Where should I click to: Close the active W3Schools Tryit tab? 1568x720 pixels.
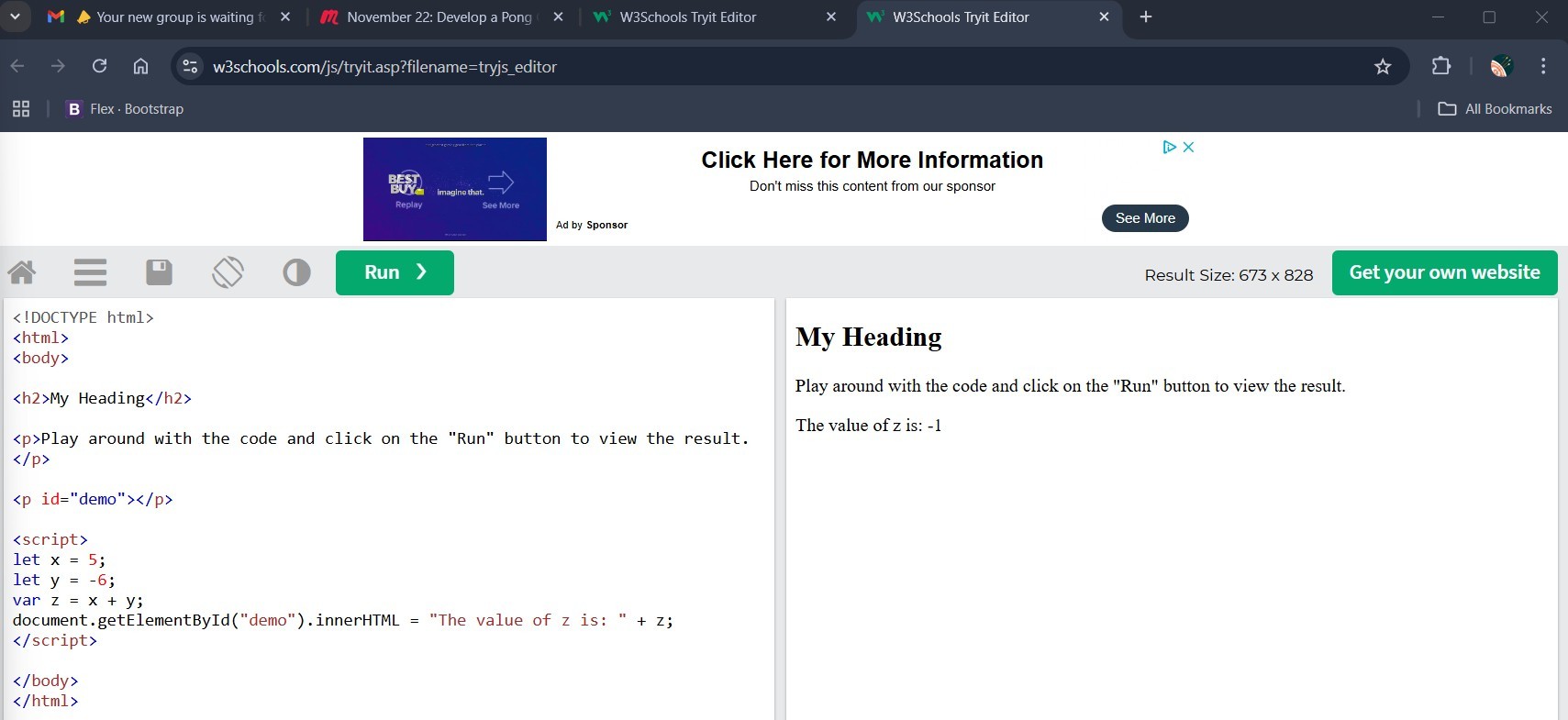coord(1104,17)
